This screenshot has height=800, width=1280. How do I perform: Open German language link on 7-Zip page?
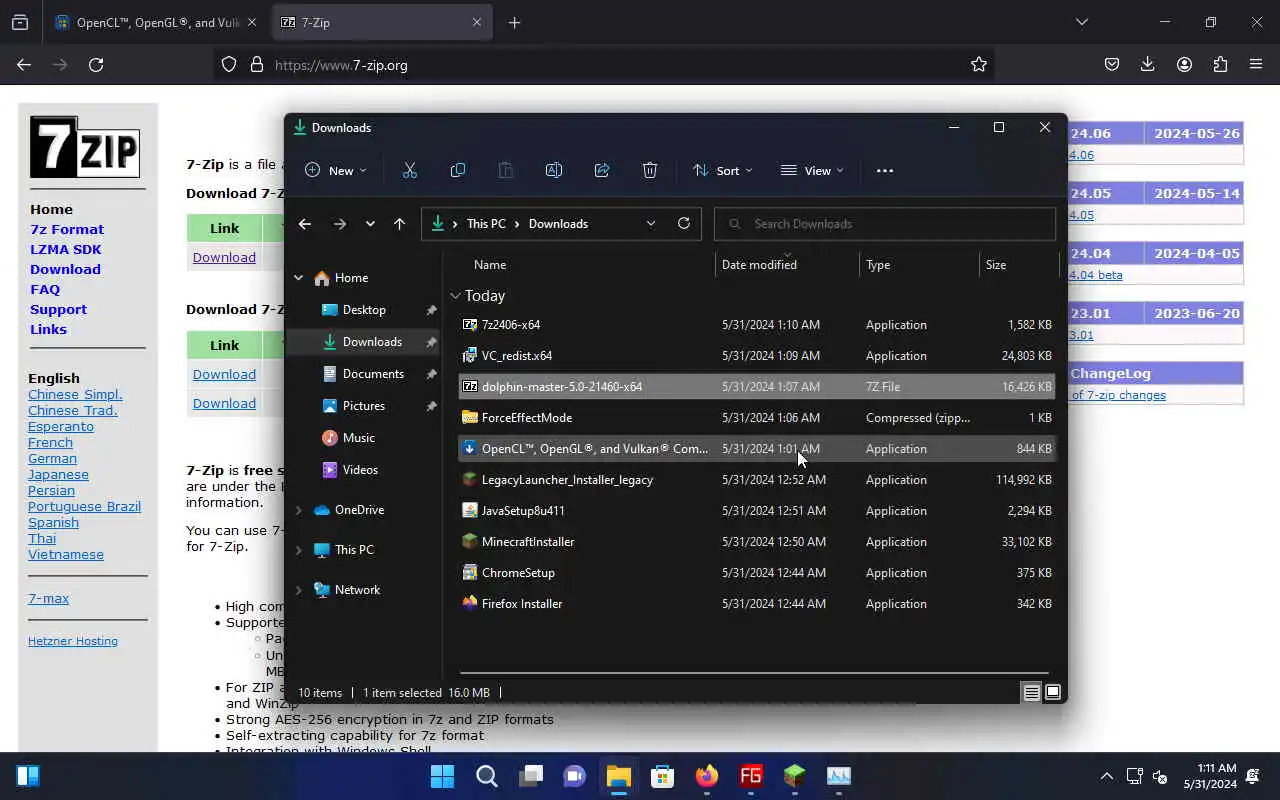click(52, 458)
